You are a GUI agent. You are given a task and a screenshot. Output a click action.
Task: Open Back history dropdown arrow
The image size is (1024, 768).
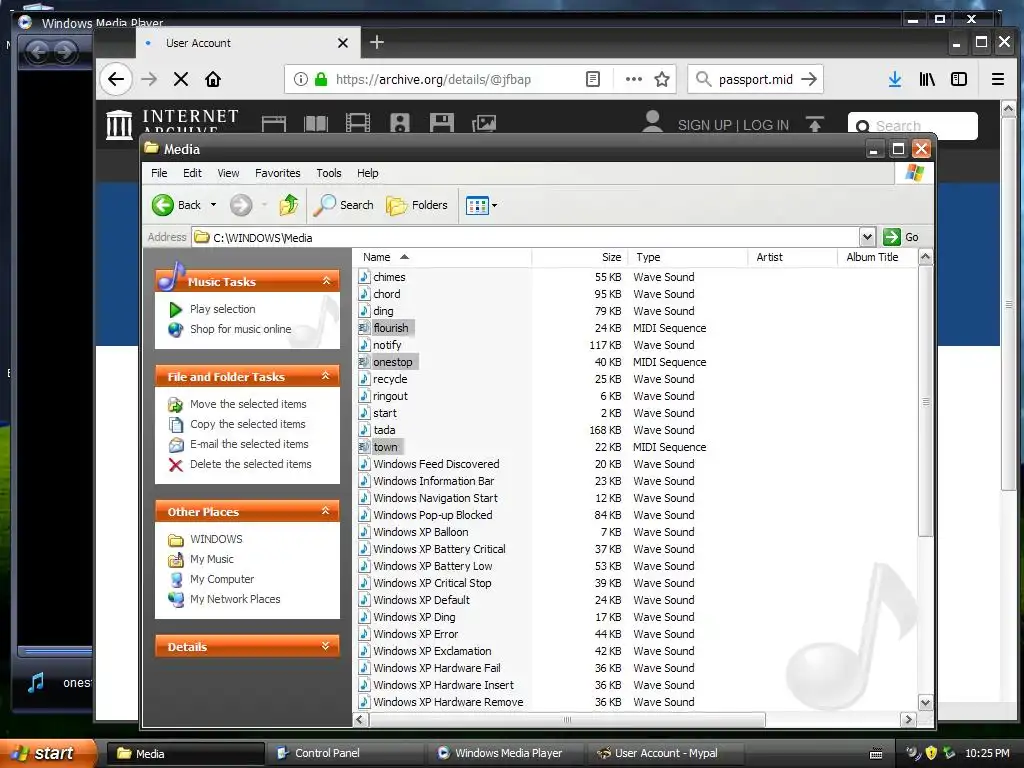click(213, 205)
